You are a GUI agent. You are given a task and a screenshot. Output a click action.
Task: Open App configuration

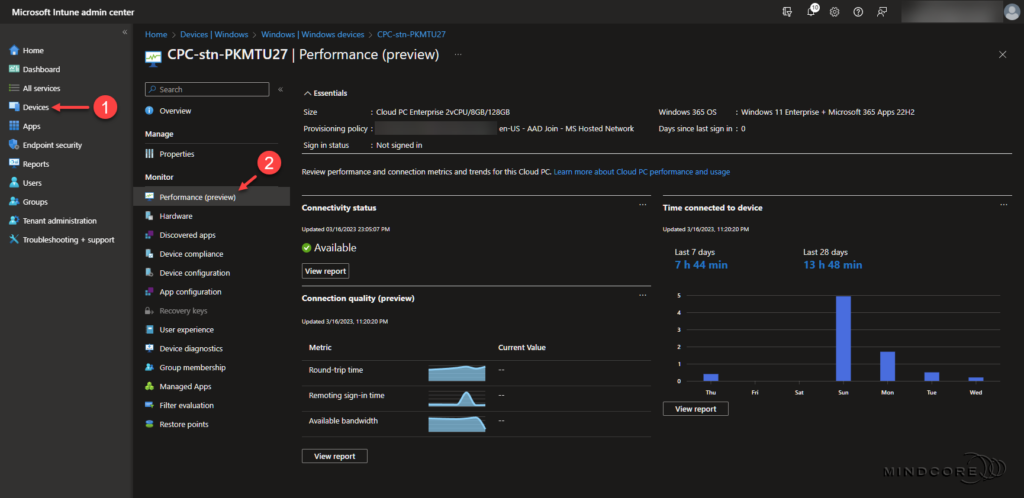(x=190, y=292)
